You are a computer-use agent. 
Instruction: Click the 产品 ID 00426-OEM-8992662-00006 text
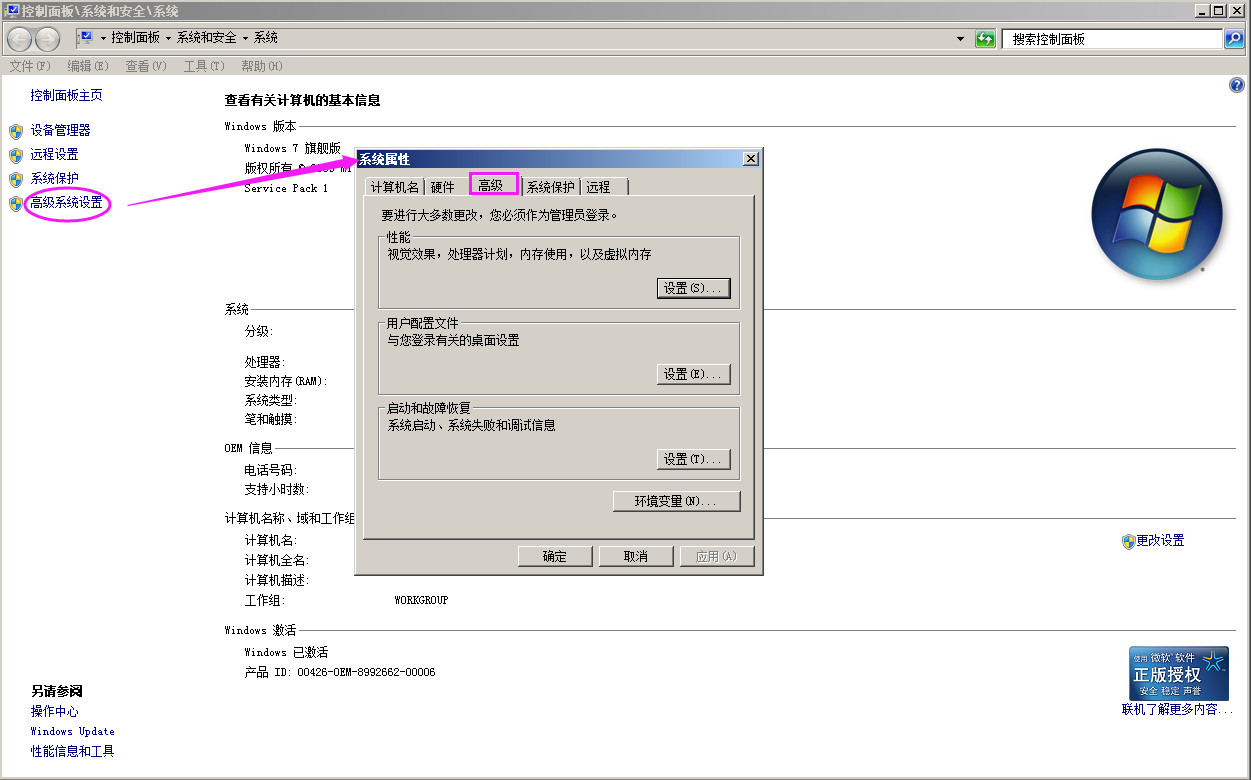click(340, 673)
